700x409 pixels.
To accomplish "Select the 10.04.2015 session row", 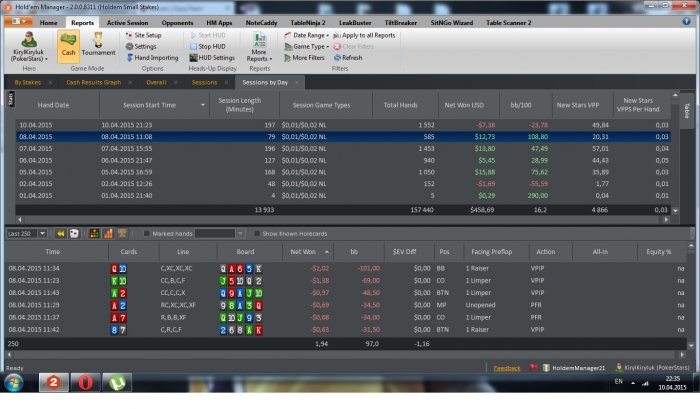I will point(343,125).
